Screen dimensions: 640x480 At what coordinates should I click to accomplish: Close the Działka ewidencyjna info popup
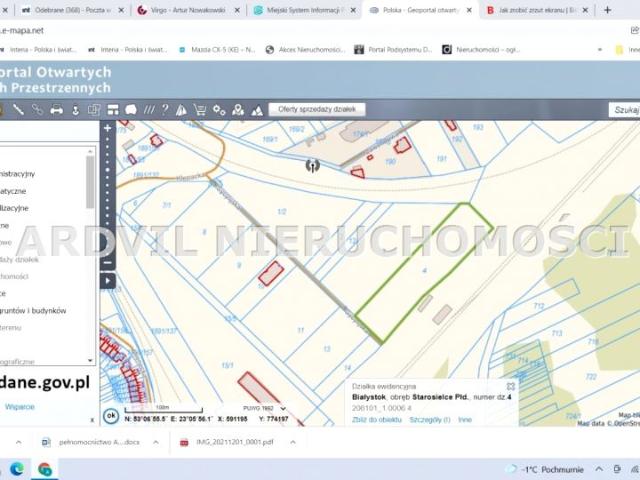click(511, 386)
